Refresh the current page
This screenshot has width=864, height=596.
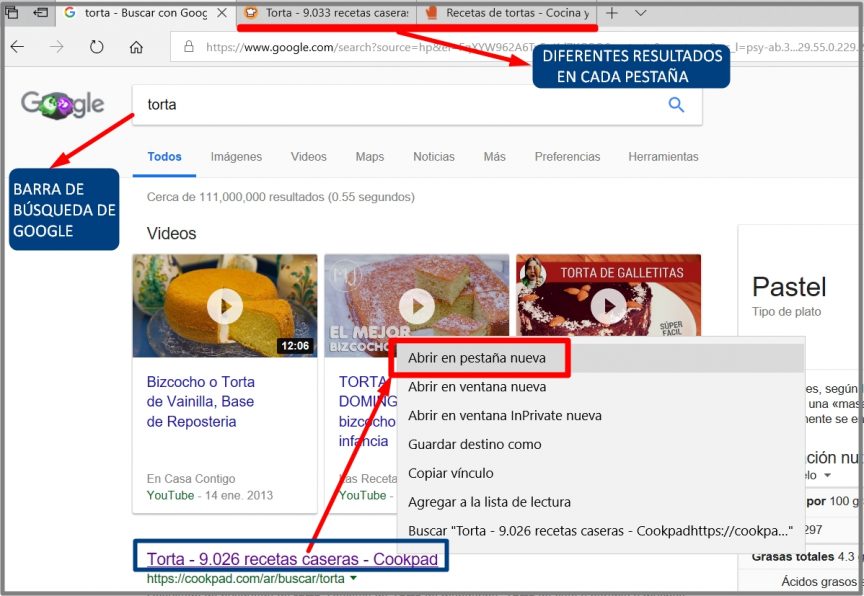coord(96,48)
